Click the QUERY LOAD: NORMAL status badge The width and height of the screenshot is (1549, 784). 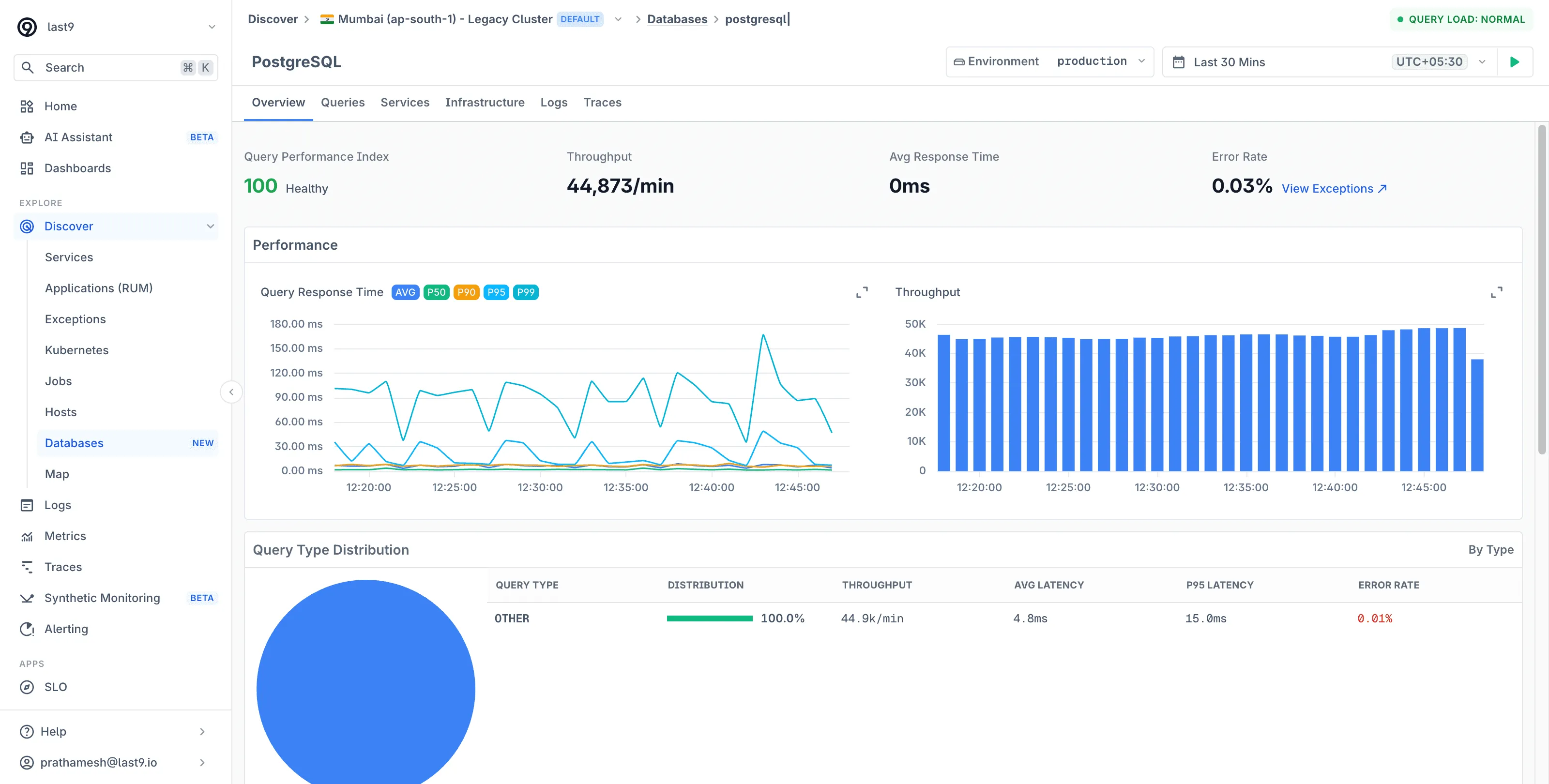point(1461,19)
